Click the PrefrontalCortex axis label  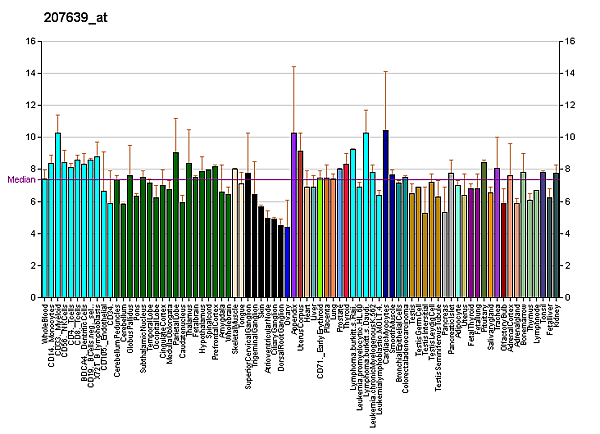pos(215,338)
